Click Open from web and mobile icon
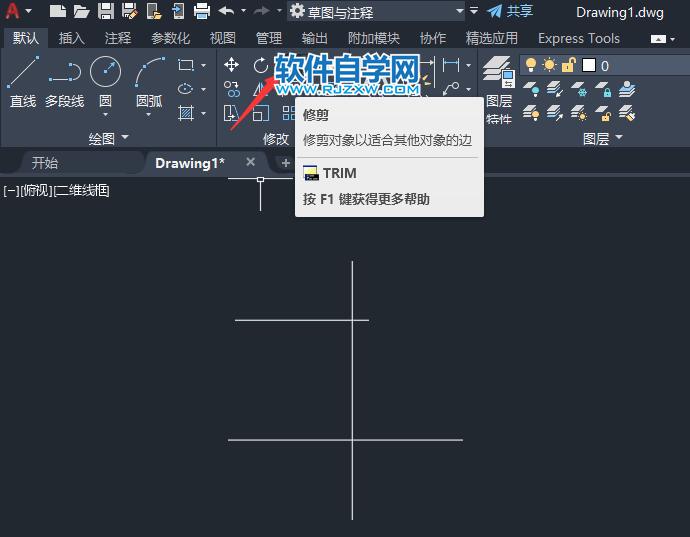Viewport: 690px width, 537px height. pos(154,11)
